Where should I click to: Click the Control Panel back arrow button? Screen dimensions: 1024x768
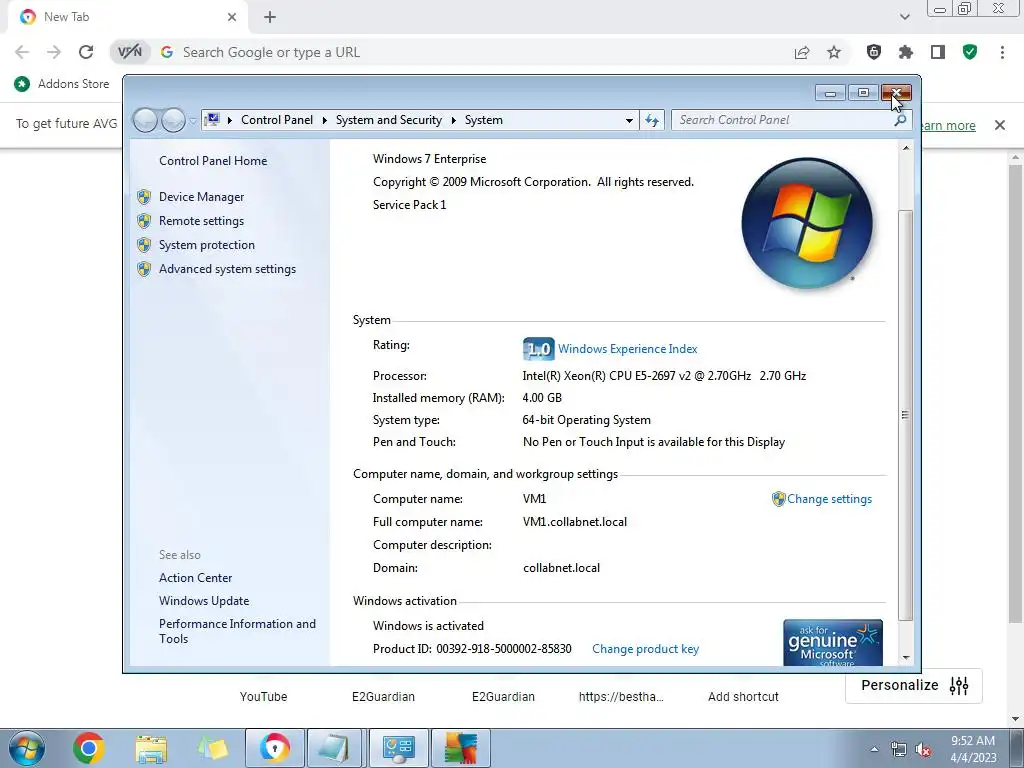pos(145,120)
